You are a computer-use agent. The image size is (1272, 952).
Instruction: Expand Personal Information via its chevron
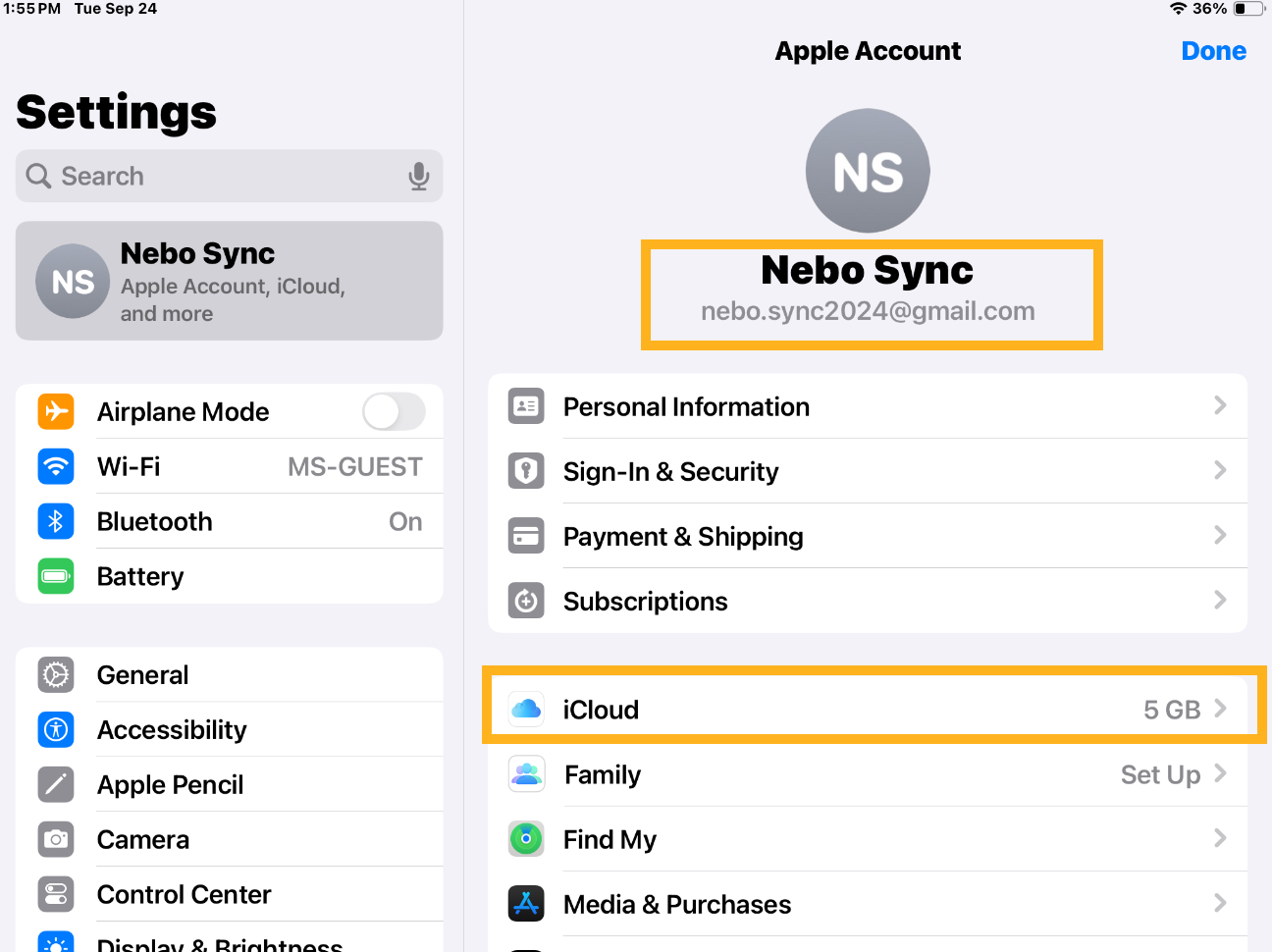1220,405
